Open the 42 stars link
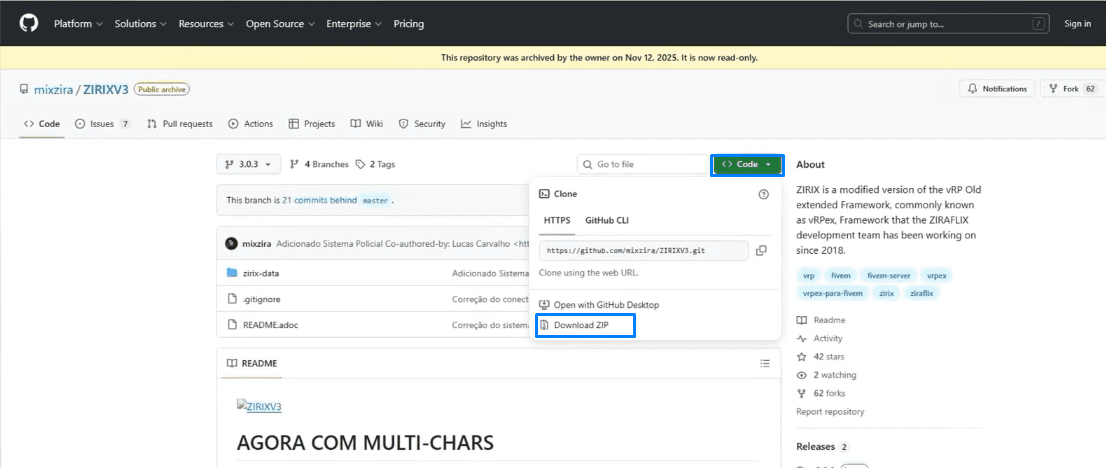Image resolution: width=1106 pixels, height=468 pixels. click(820, 356)
